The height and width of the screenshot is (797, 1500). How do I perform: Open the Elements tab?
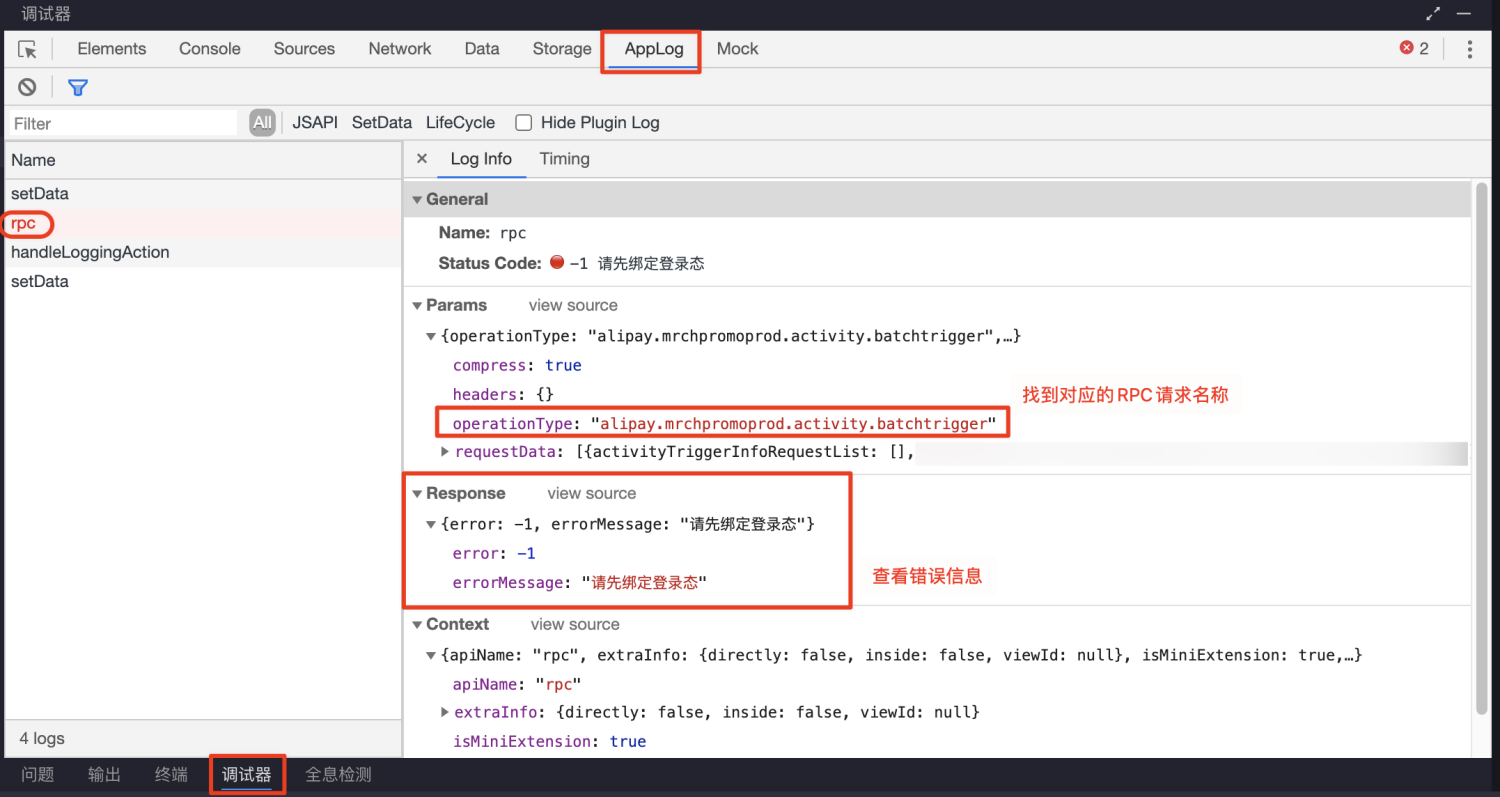(112, 48)
